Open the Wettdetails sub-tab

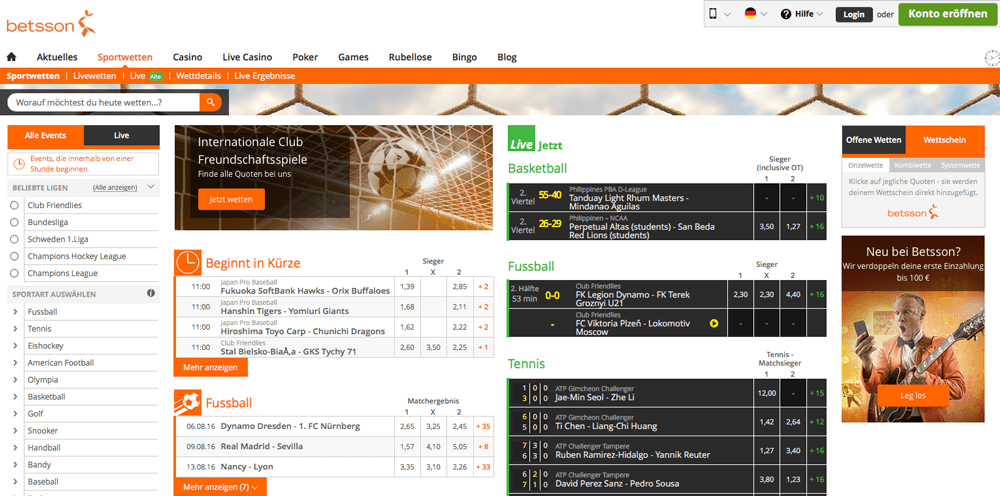point(198,76)
